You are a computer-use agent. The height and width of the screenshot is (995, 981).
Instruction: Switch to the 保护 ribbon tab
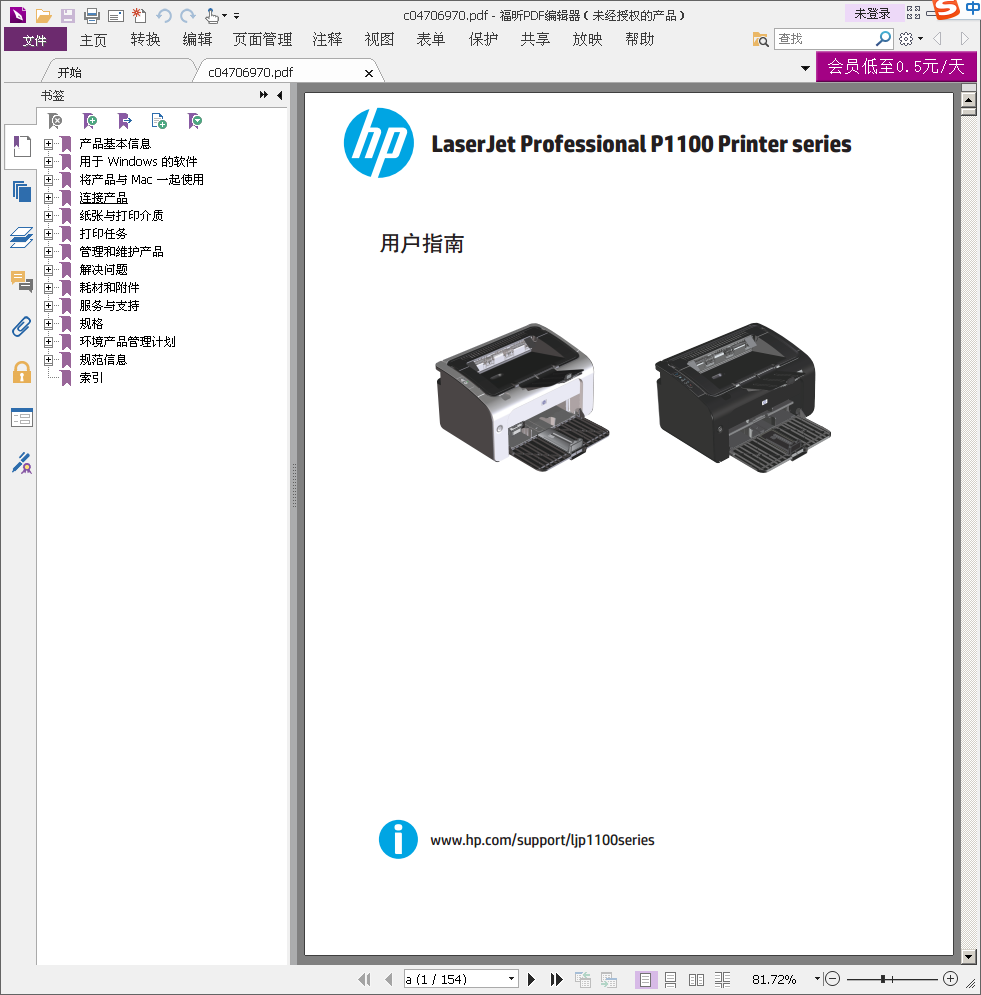484,40
